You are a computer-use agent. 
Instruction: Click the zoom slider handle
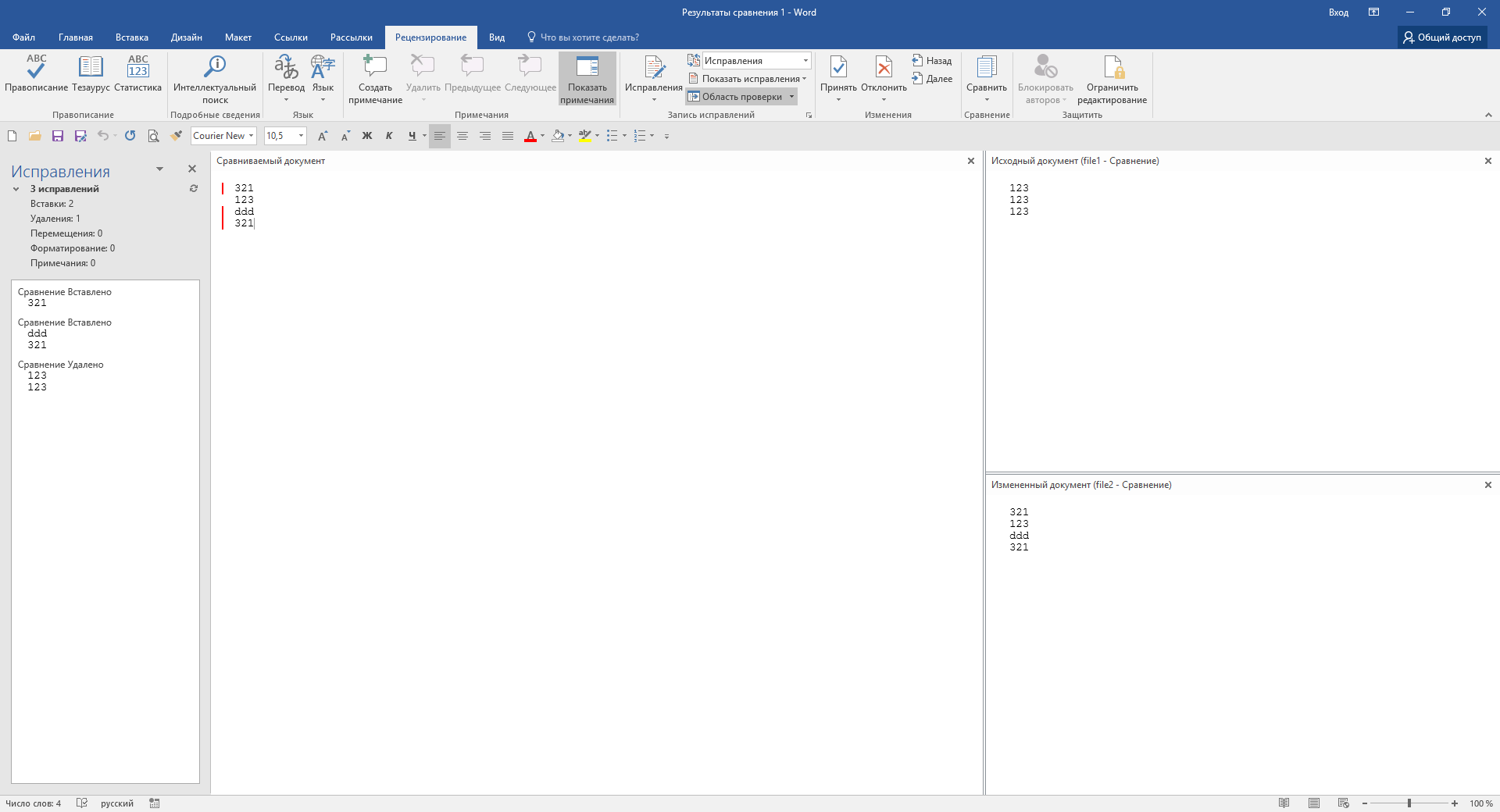(1409, 803)
